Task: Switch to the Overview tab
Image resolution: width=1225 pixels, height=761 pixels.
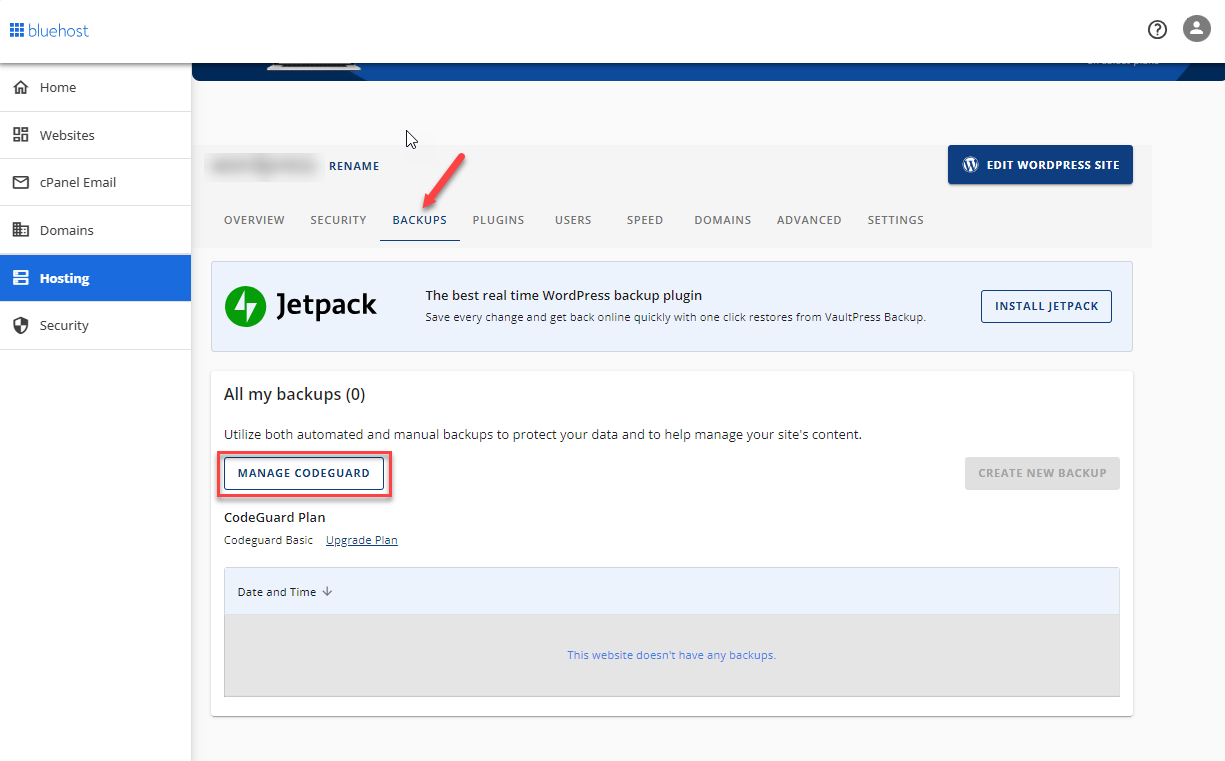Action: click(x=254, y=220)
